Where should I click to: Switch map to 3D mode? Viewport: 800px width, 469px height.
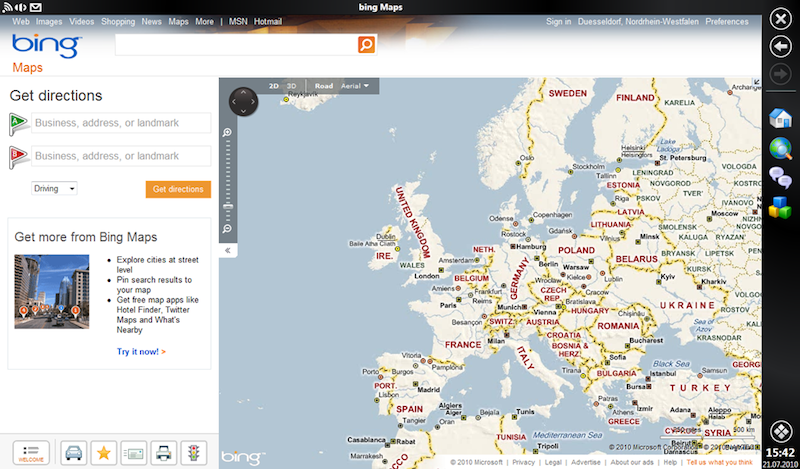click(x=291, y=87)
